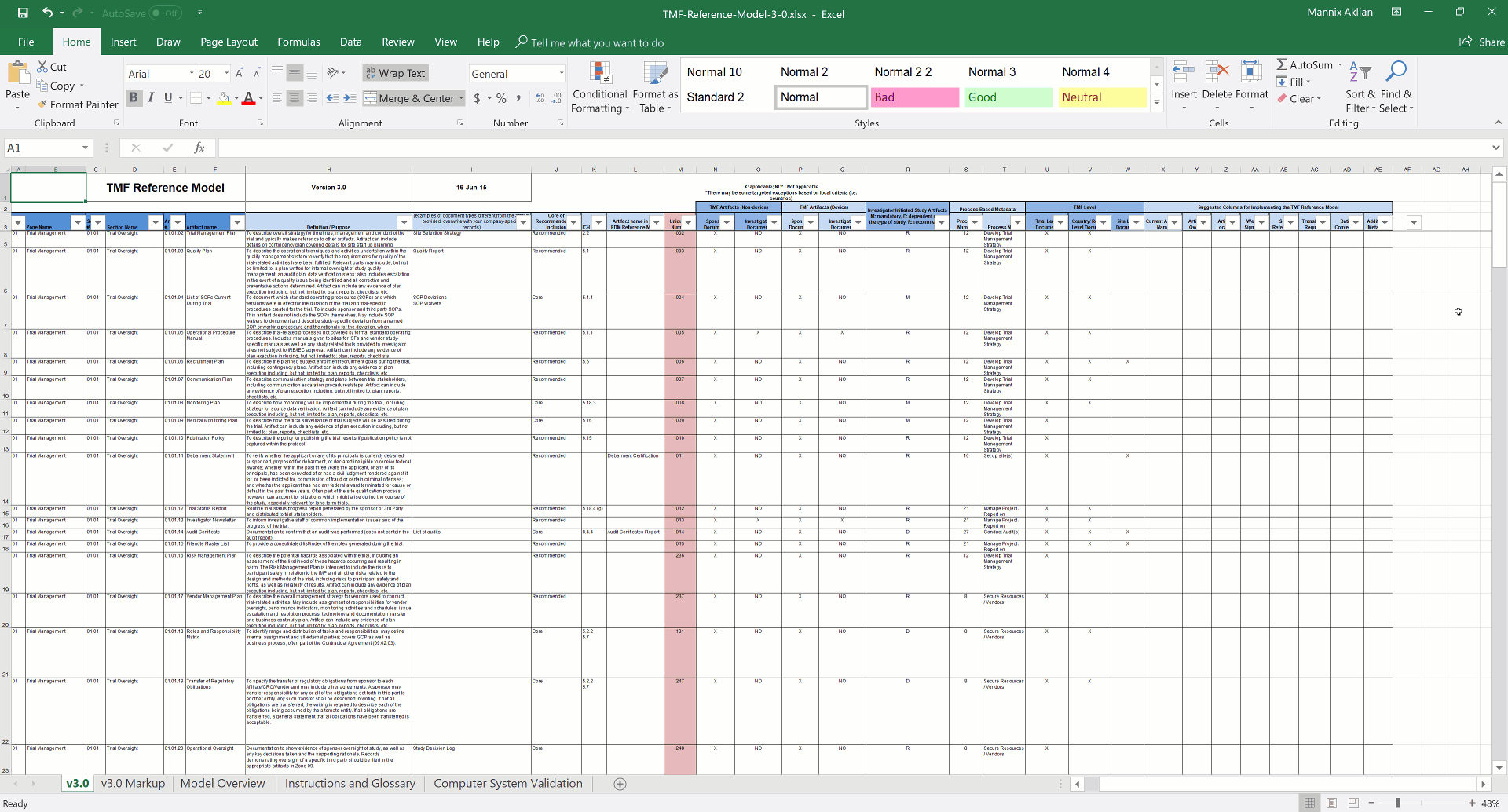Click the Comma Style icon

click(x=518, y=98)
